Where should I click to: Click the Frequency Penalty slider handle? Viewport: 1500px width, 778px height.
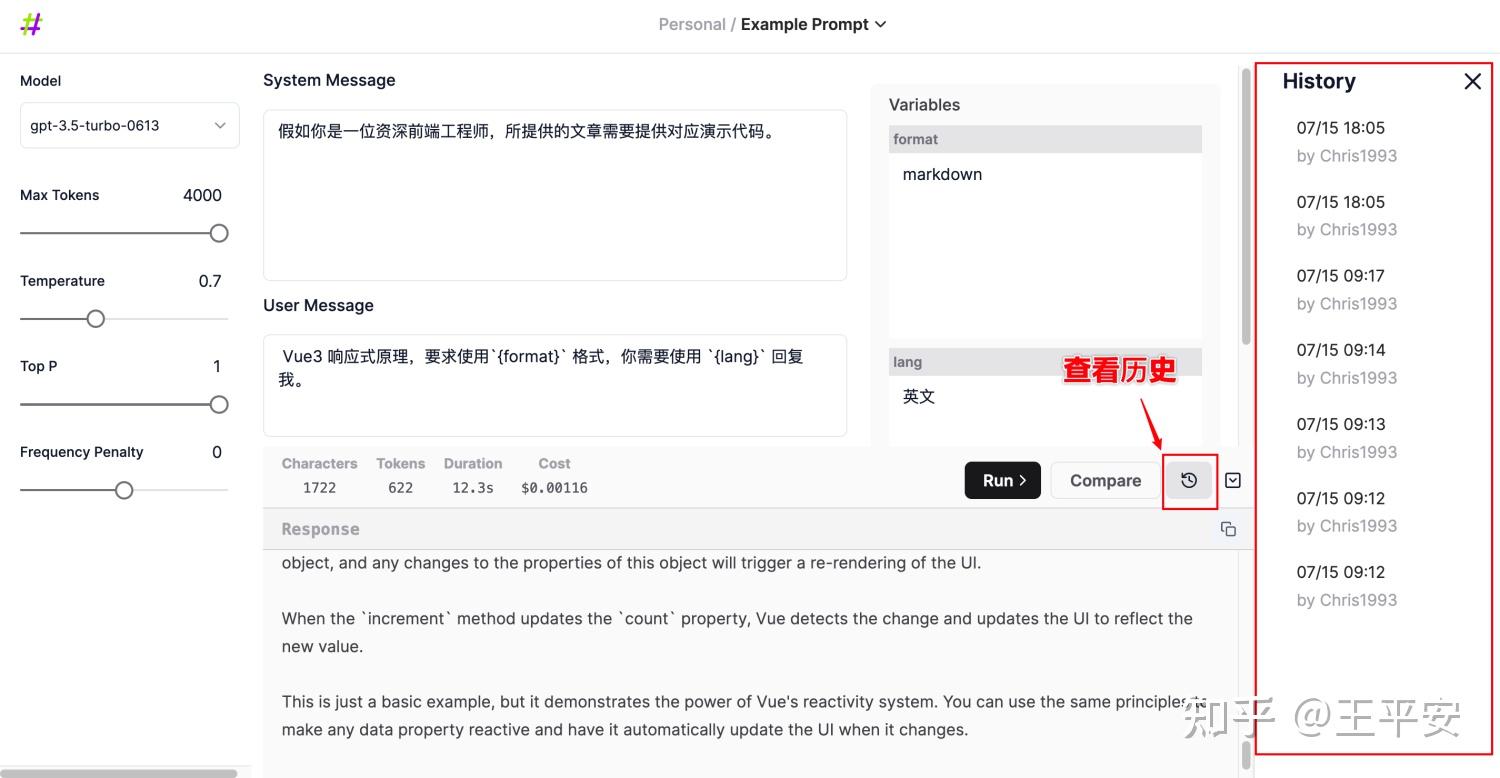(123, 490)
